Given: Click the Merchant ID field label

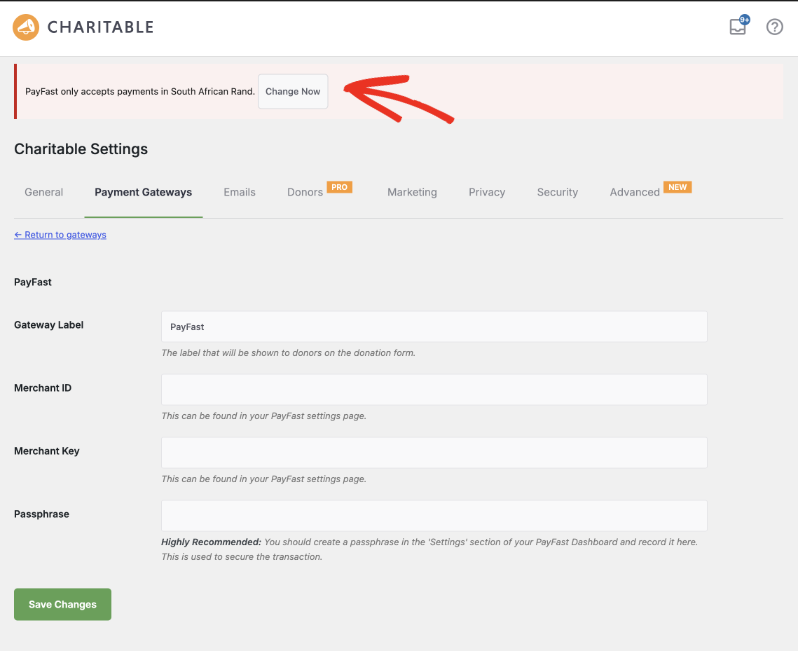Looking at the screenshot, I should pyautogui.click(x=43, y=388).
